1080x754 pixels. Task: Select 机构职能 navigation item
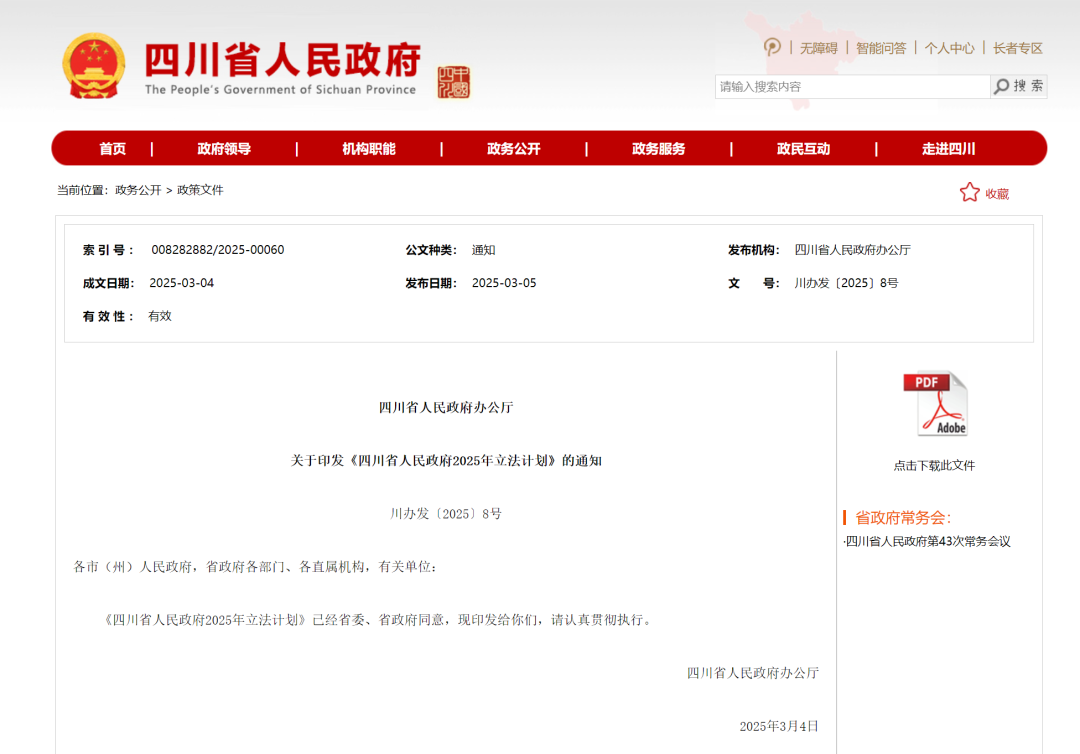tap(369, 149)
